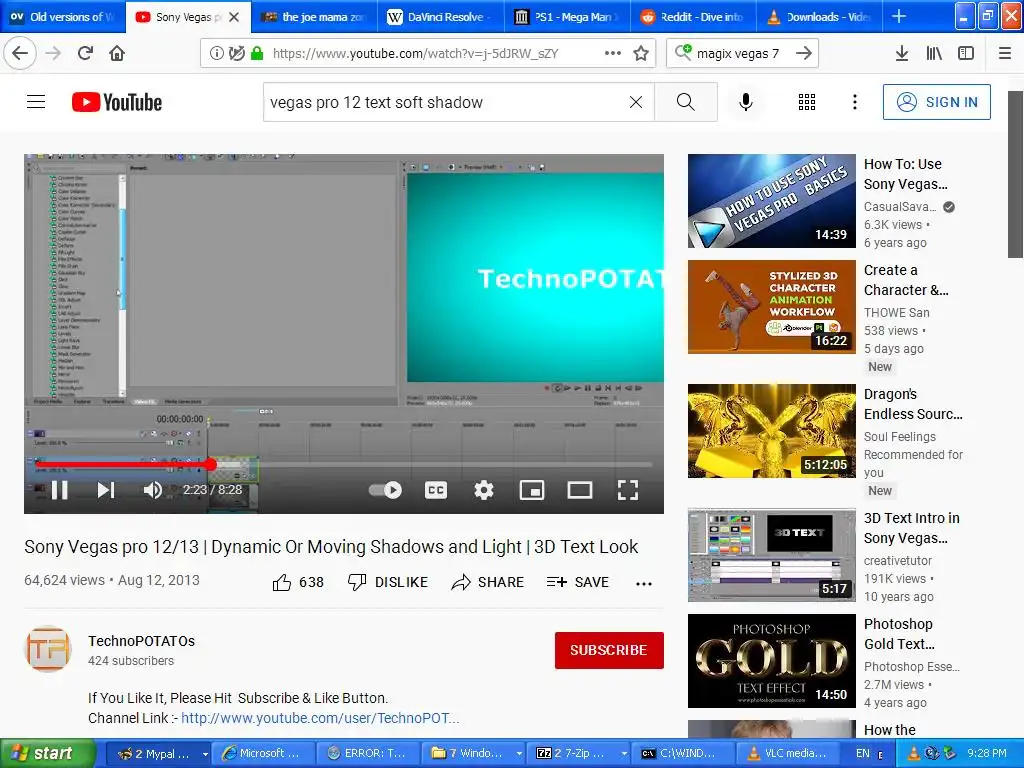
Task: Seek using the red video progress bar
Action: tap(344, 464)
